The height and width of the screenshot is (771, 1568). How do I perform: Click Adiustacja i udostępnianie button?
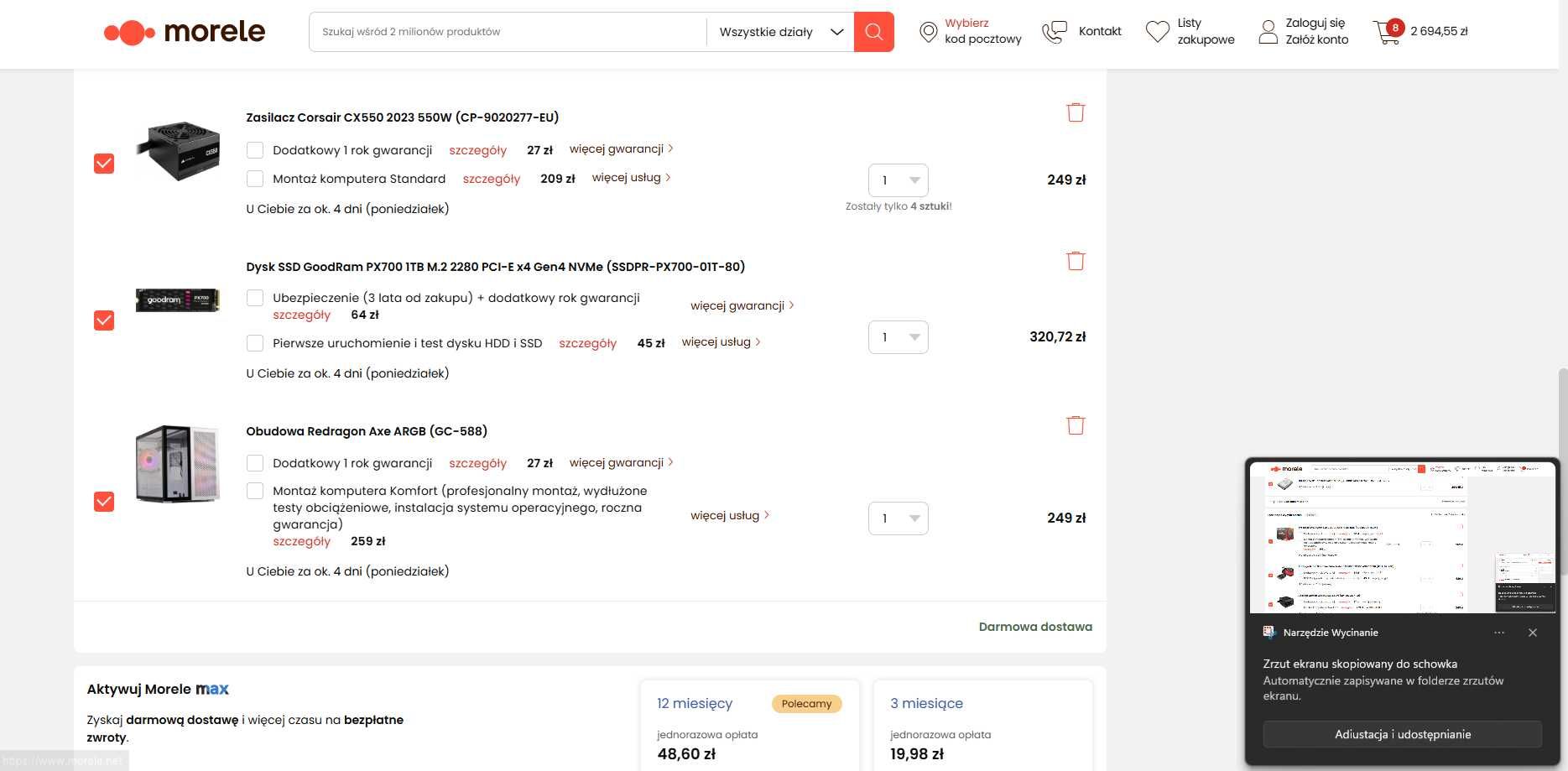pyautogui.click(x=1402, y=734)
